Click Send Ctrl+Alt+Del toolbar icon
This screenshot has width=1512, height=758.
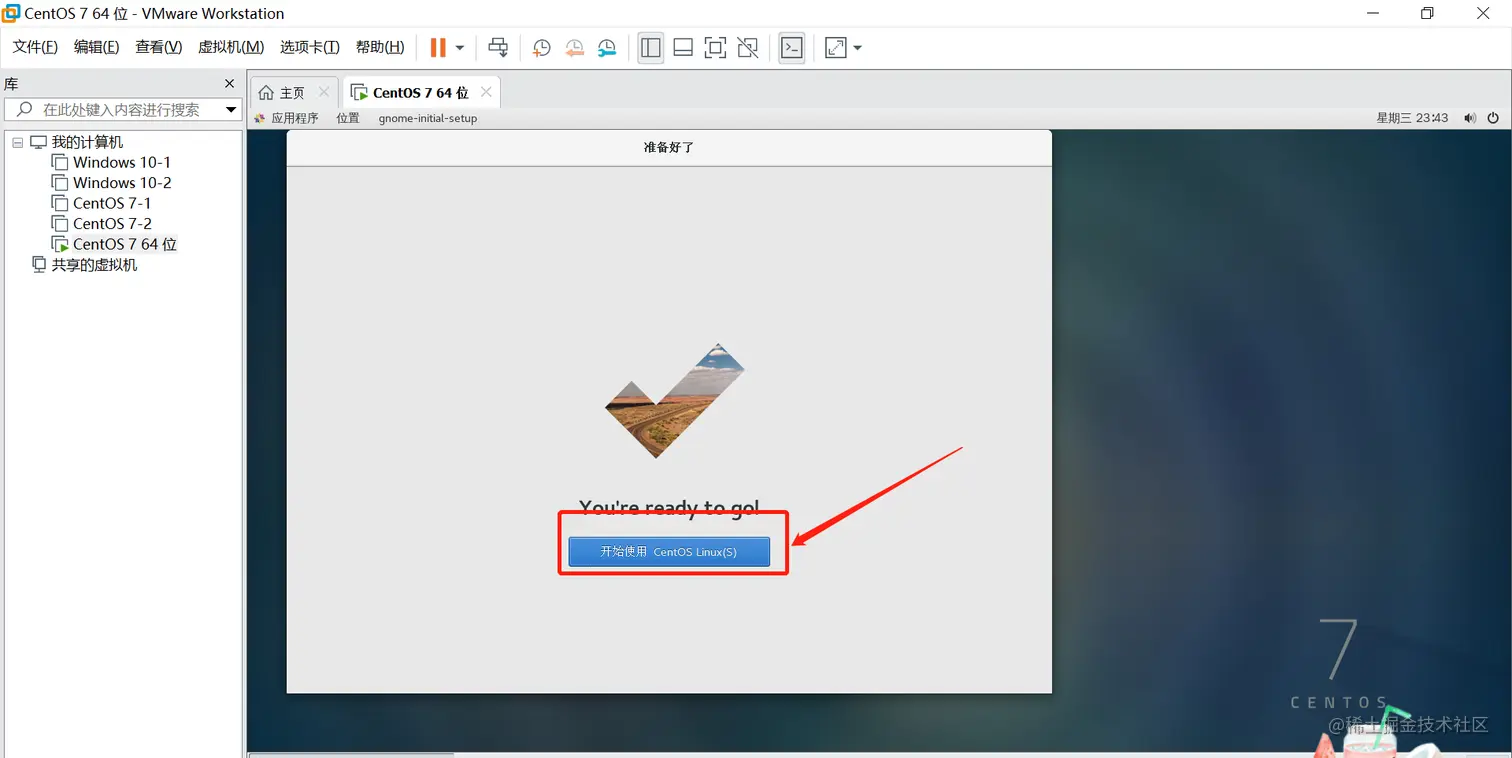(498, 47)
